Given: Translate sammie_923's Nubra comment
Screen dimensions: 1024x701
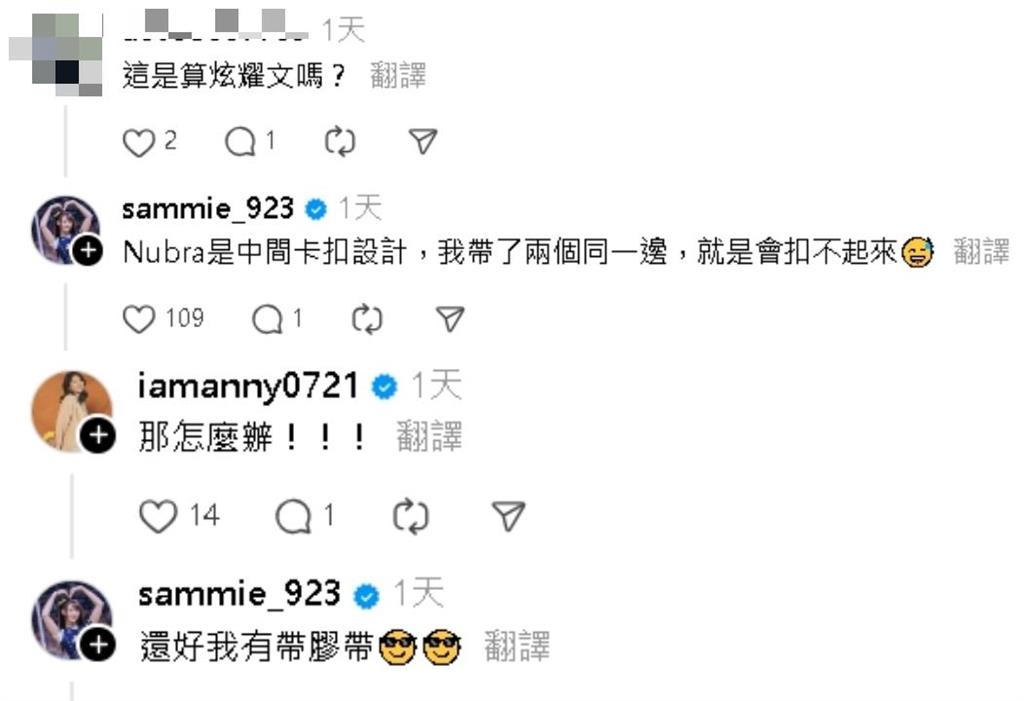Looking at the screenshot, I should coord(981,252).
